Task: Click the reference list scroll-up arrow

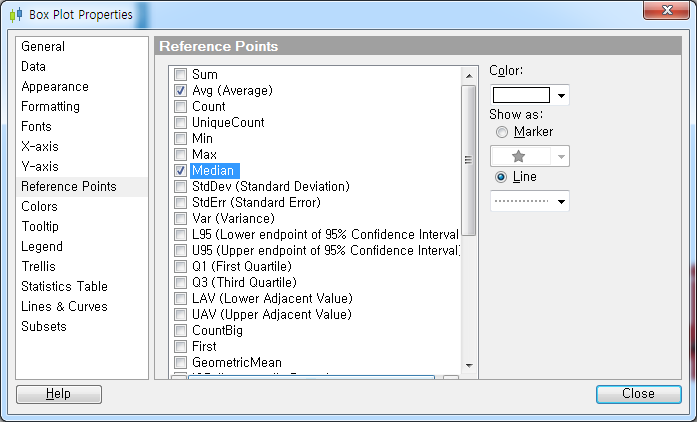Action: tap(469, 76)
